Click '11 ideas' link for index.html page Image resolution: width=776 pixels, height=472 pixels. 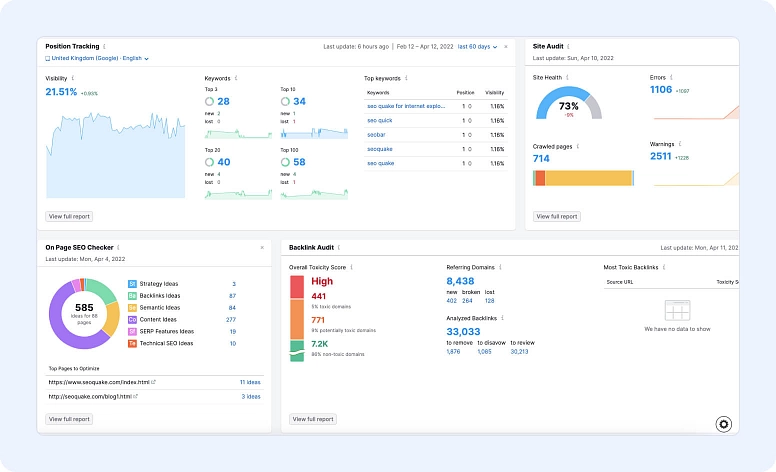(x=249, y=382)
